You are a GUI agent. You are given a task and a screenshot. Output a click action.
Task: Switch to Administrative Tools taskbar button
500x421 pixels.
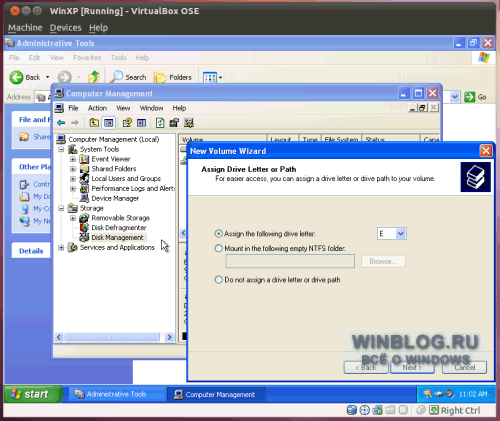pos(117,394)
